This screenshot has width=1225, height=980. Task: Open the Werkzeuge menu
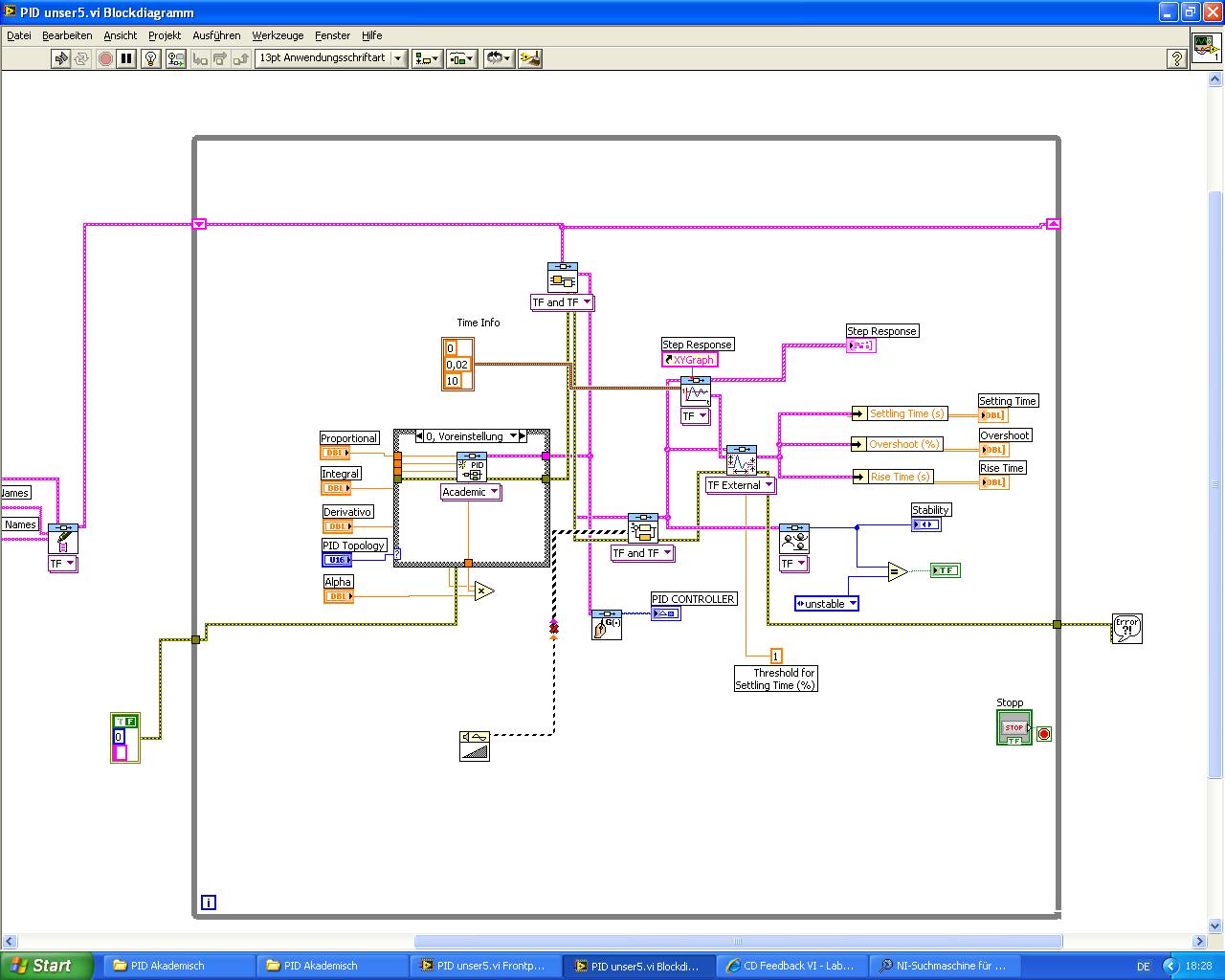tap(278, 35)
